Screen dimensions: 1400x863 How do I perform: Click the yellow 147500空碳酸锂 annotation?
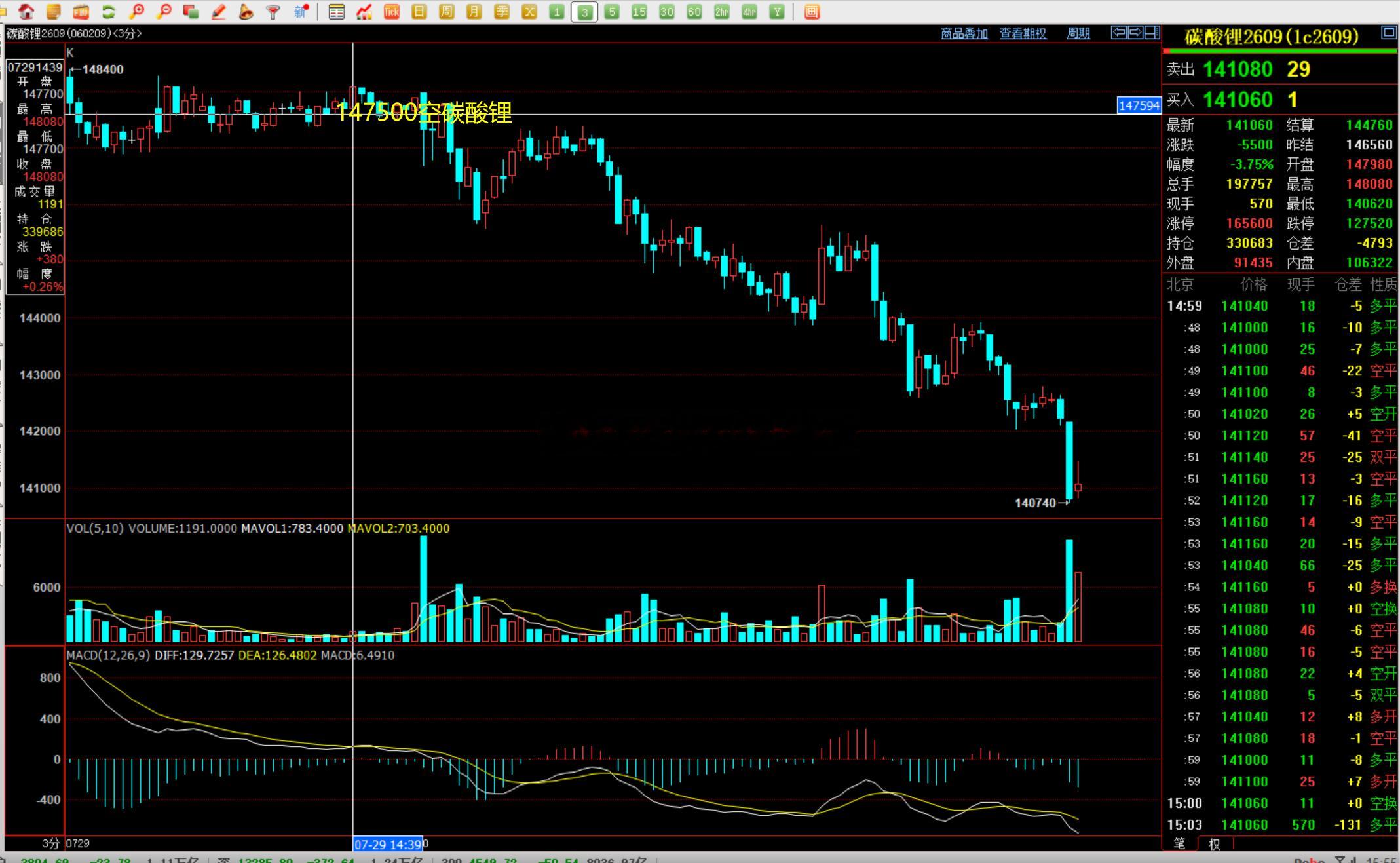(x=424, y=113)
